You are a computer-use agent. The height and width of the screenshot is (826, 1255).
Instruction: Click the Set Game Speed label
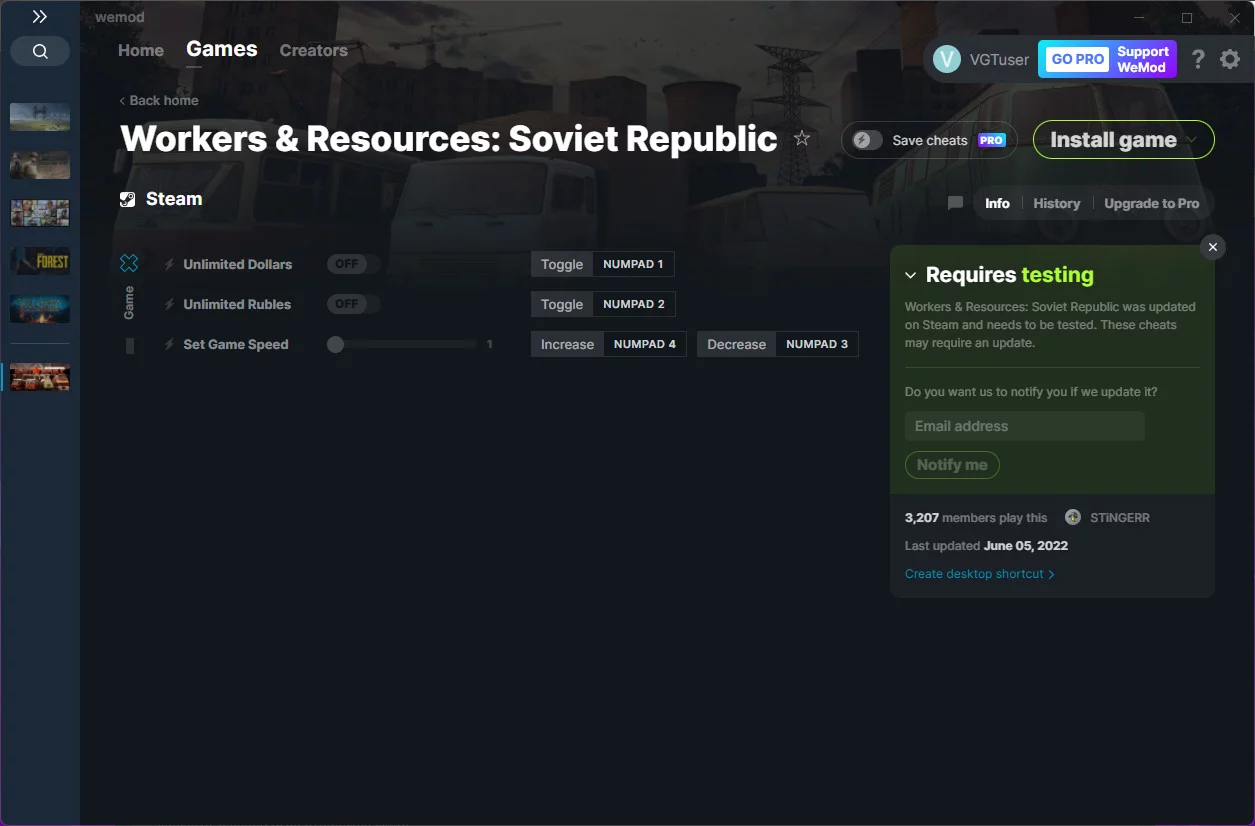coord(236,344)
